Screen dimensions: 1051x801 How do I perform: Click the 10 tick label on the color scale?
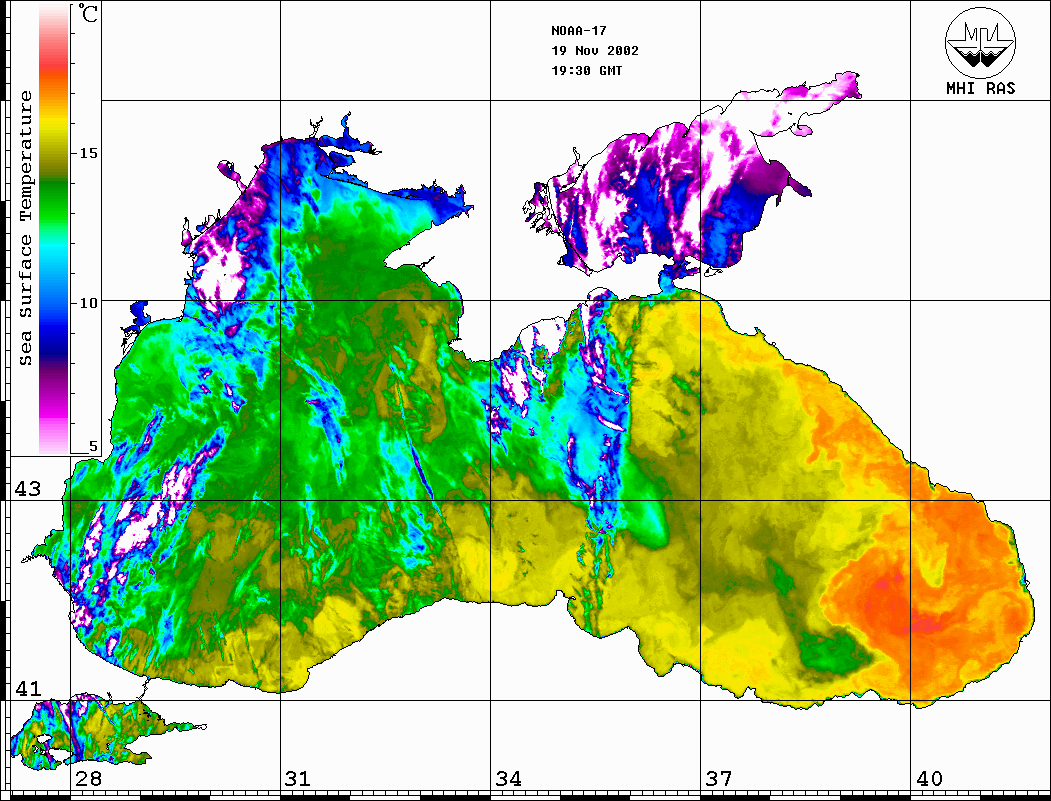tap(88, 303)
